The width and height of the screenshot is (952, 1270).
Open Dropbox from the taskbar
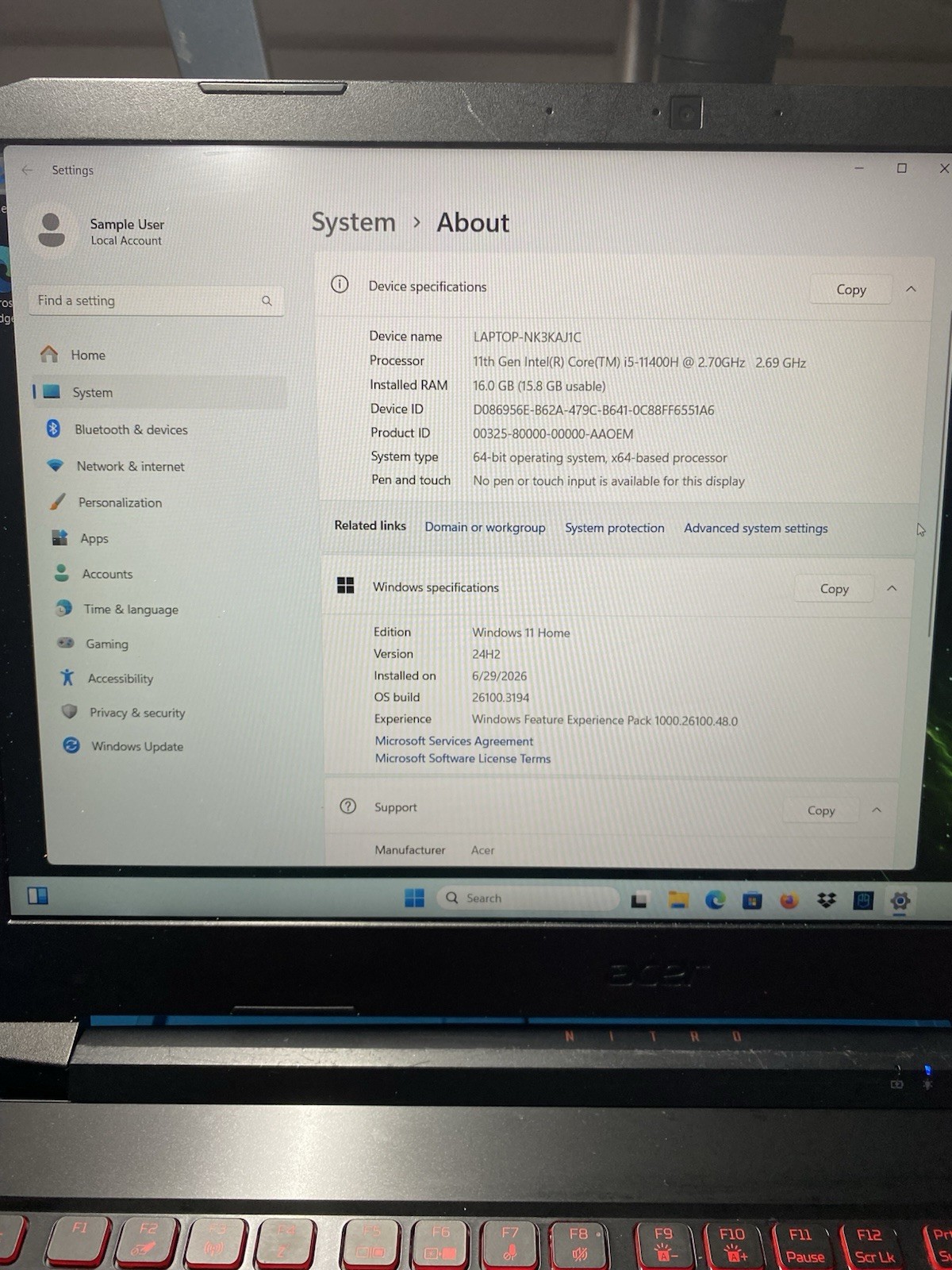click(827, 900)
